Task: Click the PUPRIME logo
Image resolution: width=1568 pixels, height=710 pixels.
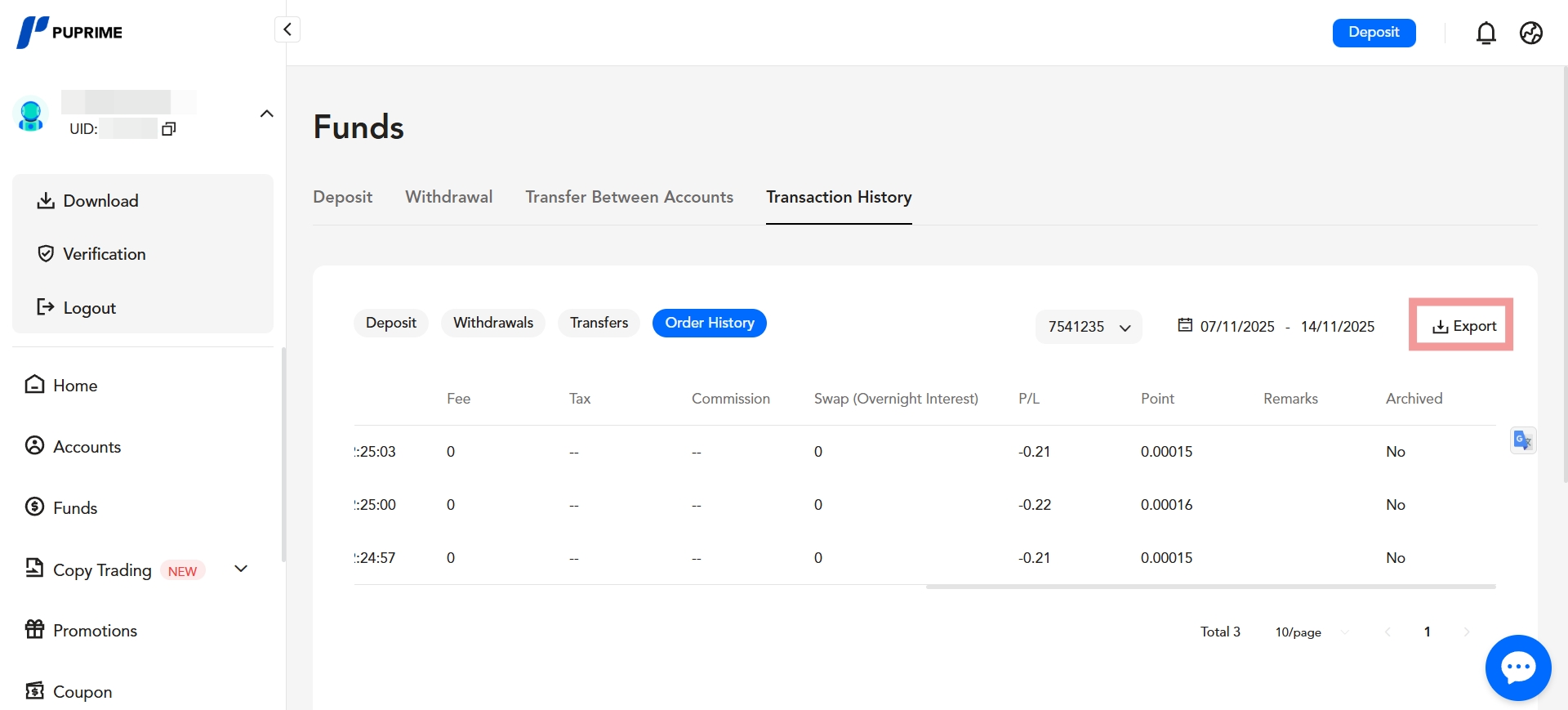Action: (70, 33)
